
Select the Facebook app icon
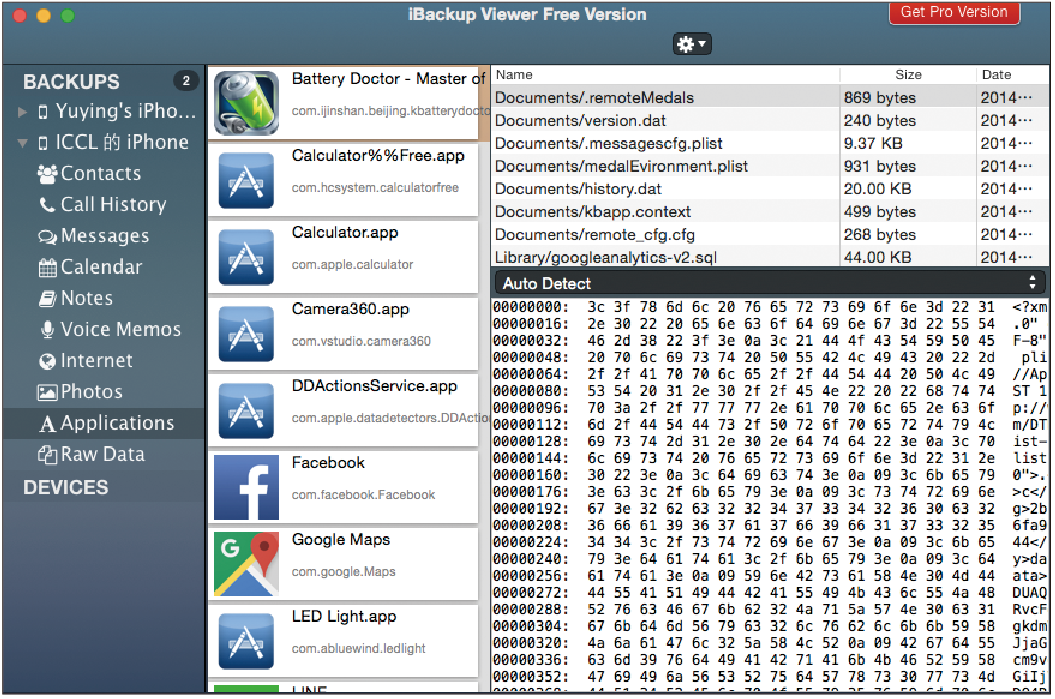[x=246, y=488]
